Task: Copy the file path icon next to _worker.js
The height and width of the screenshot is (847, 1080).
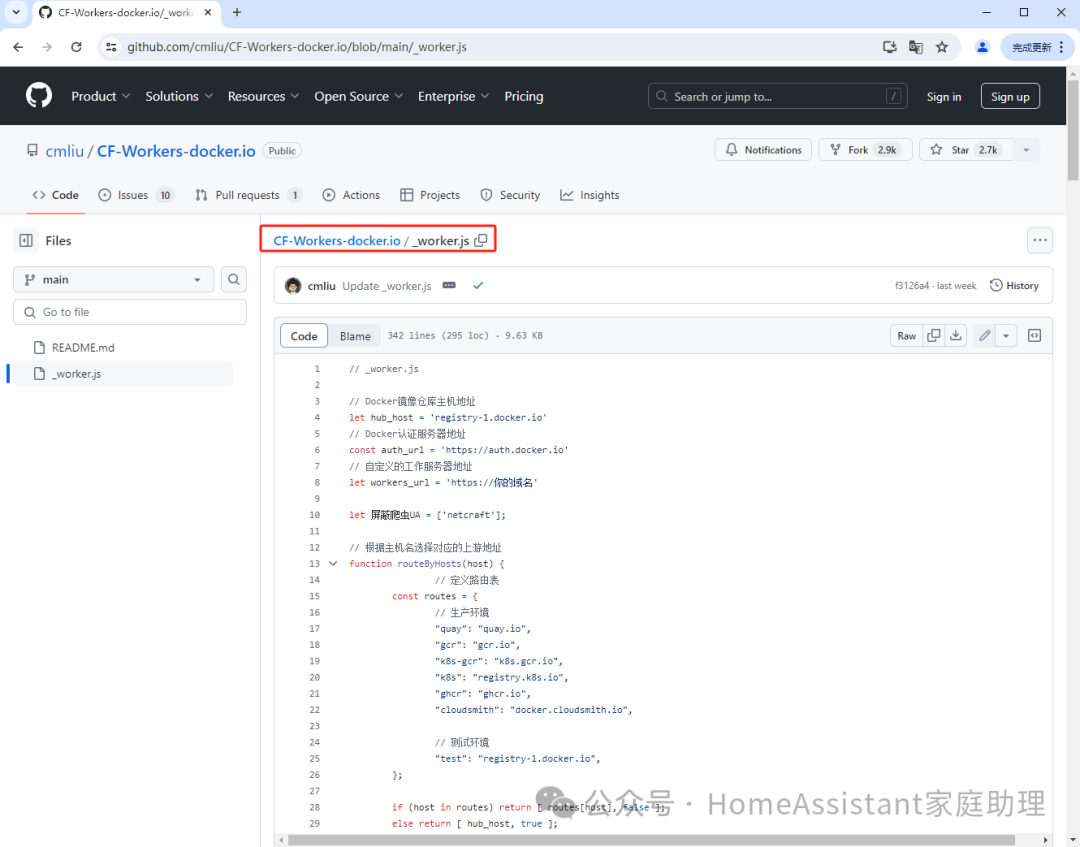Action: [481, 240]
